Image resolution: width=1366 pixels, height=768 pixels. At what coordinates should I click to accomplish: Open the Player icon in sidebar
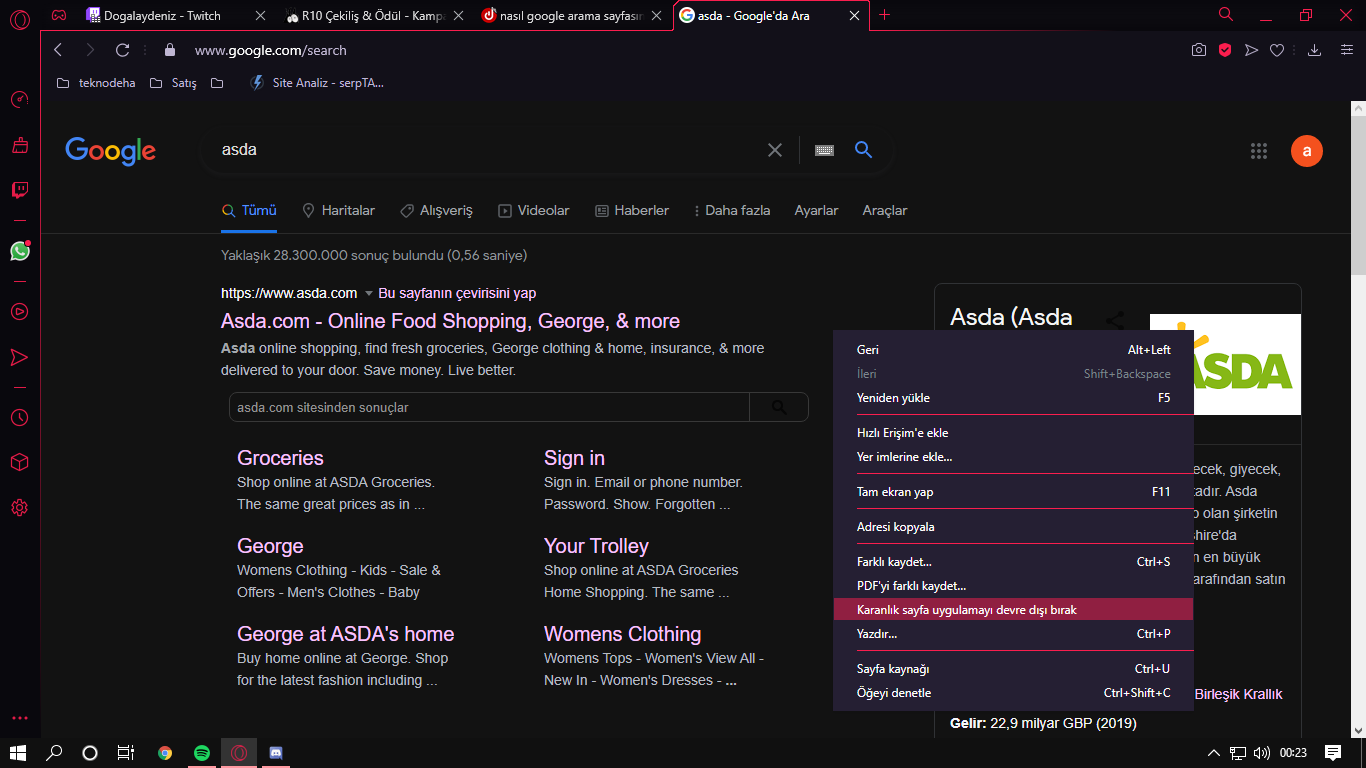[x=19, y=311]
